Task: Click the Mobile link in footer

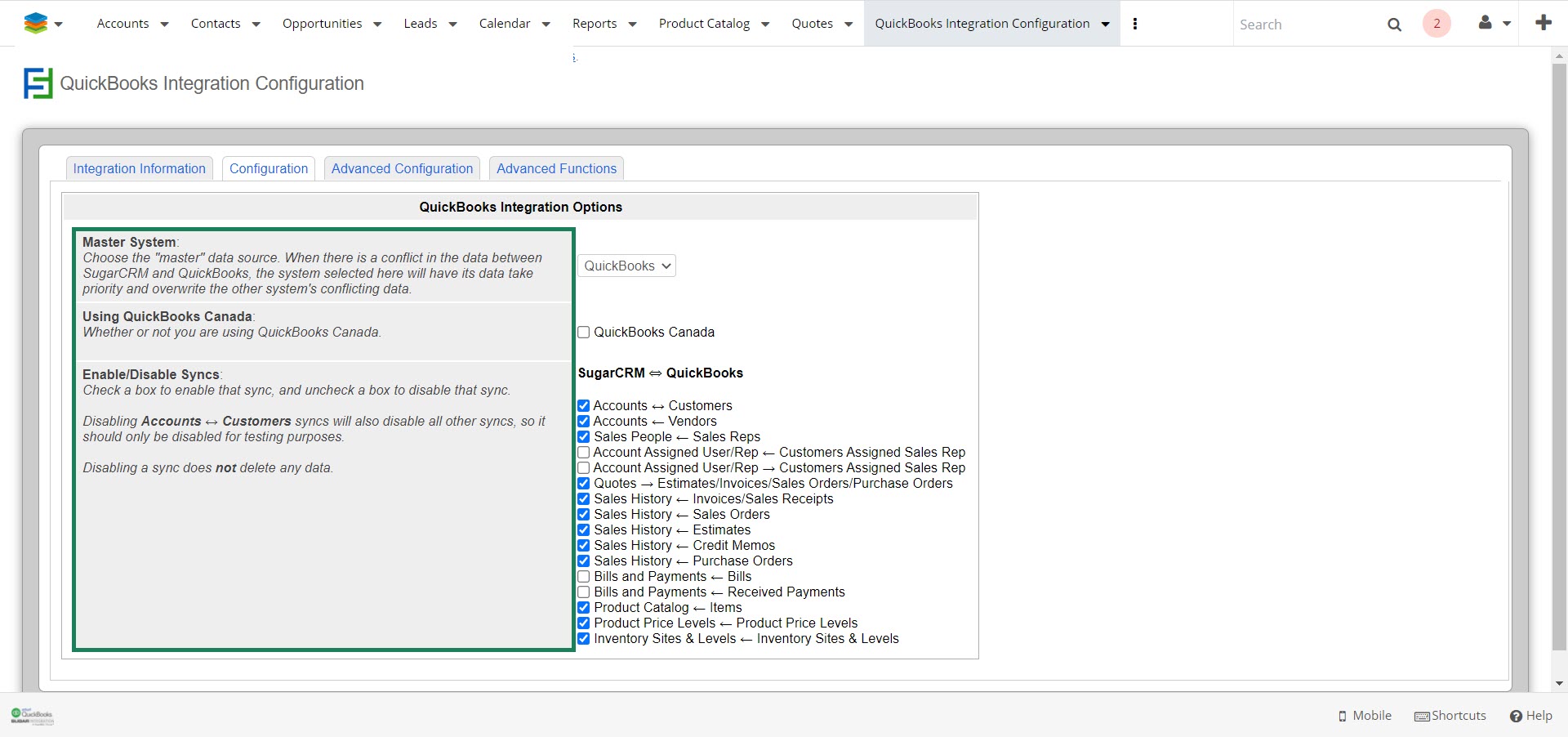Action: pos(1365,716)
